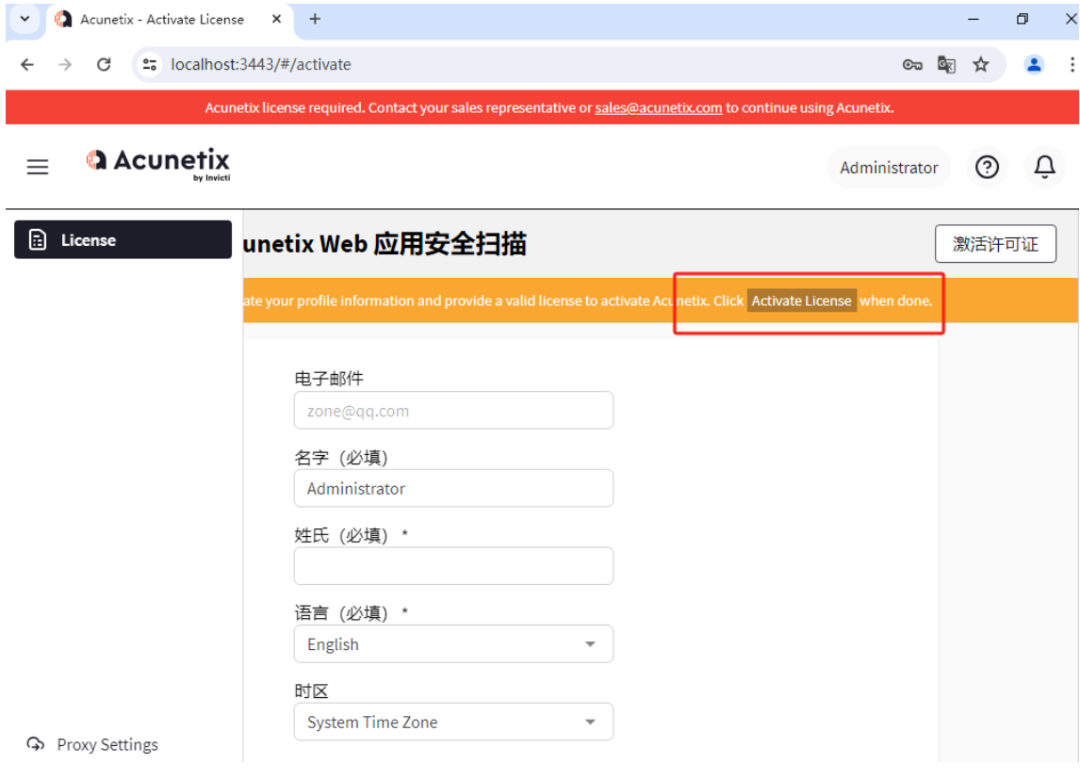Focus the 名字 field containing Administrator

tap(453, 489)
